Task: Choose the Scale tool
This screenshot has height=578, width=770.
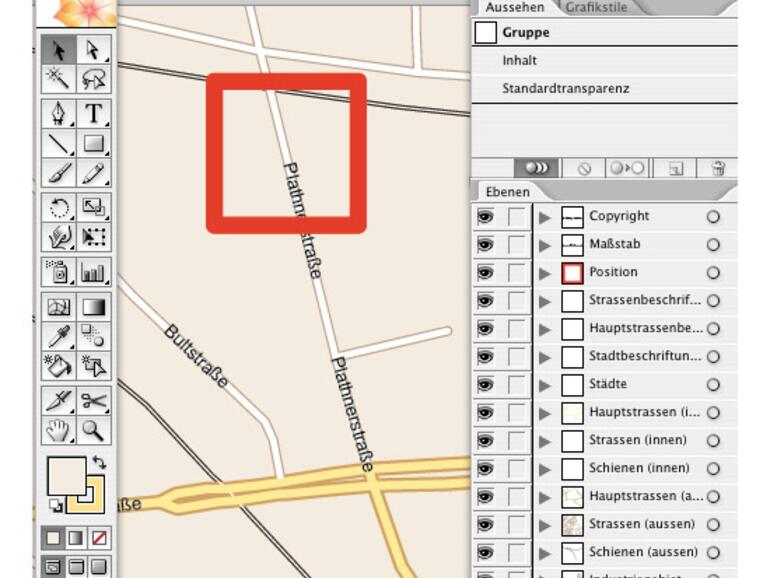Action: (x=94, y=207)
